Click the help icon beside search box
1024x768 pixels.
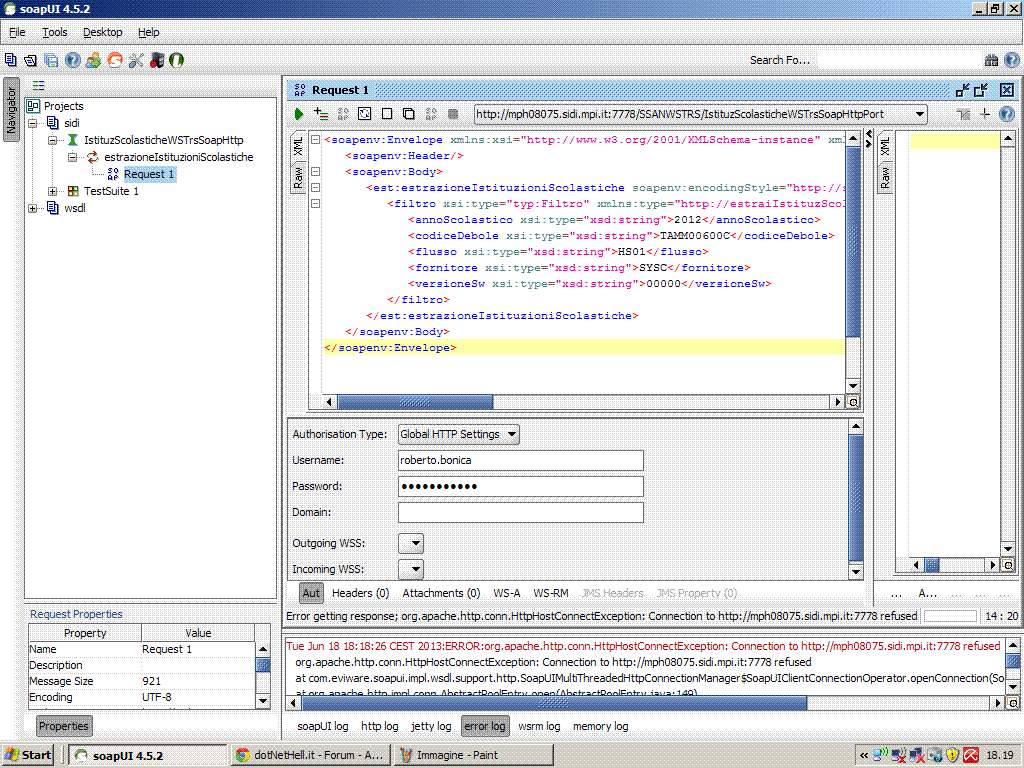coord(1012,60)
